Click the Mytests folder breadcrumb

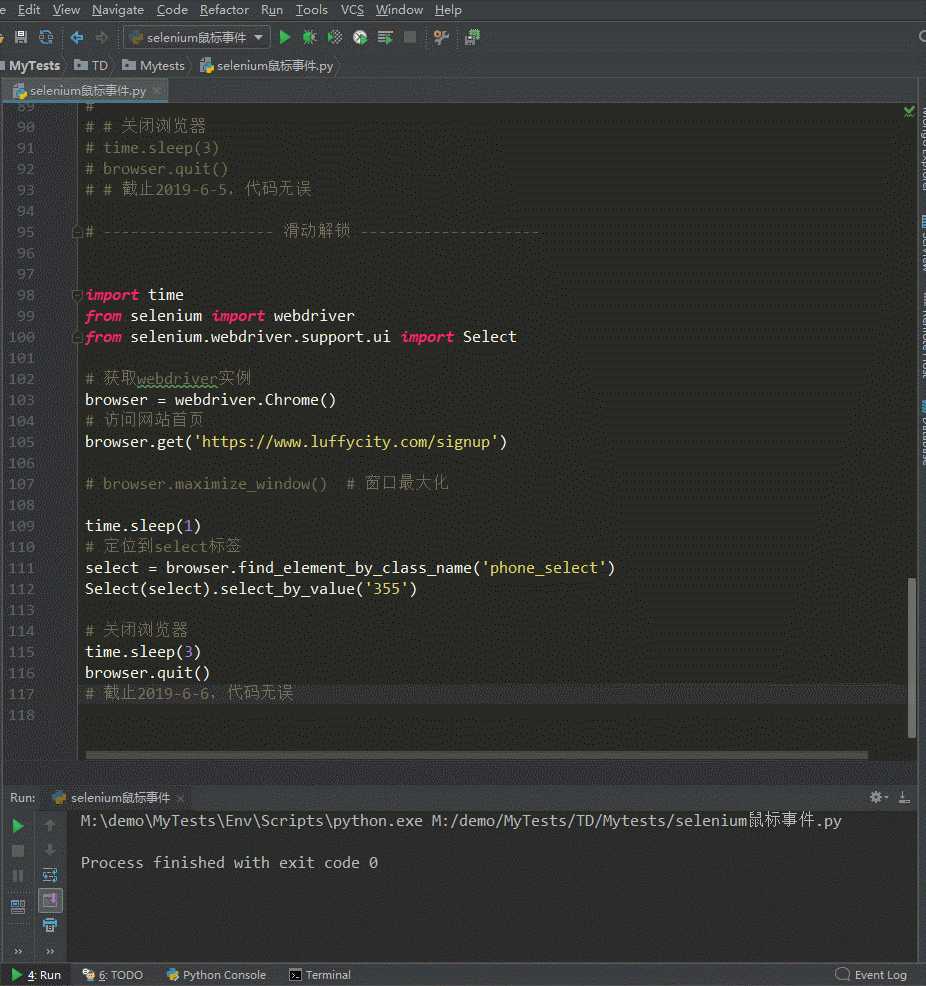pyautogui.click(x=153, y=65)
